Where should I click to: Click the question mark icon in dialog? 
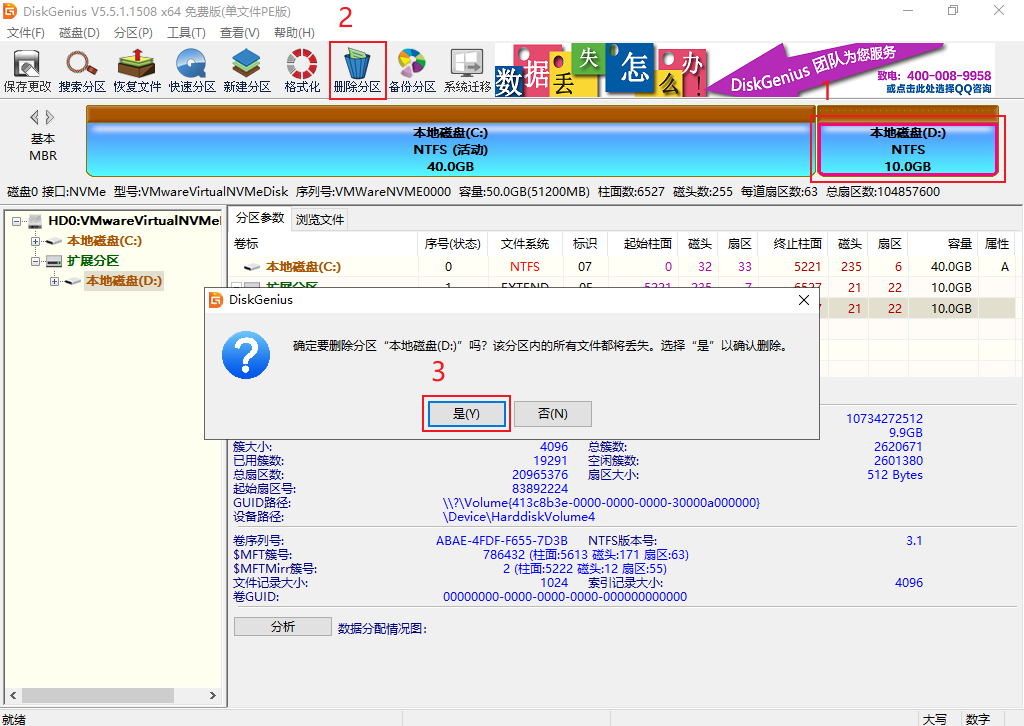[x=246, y=355]
